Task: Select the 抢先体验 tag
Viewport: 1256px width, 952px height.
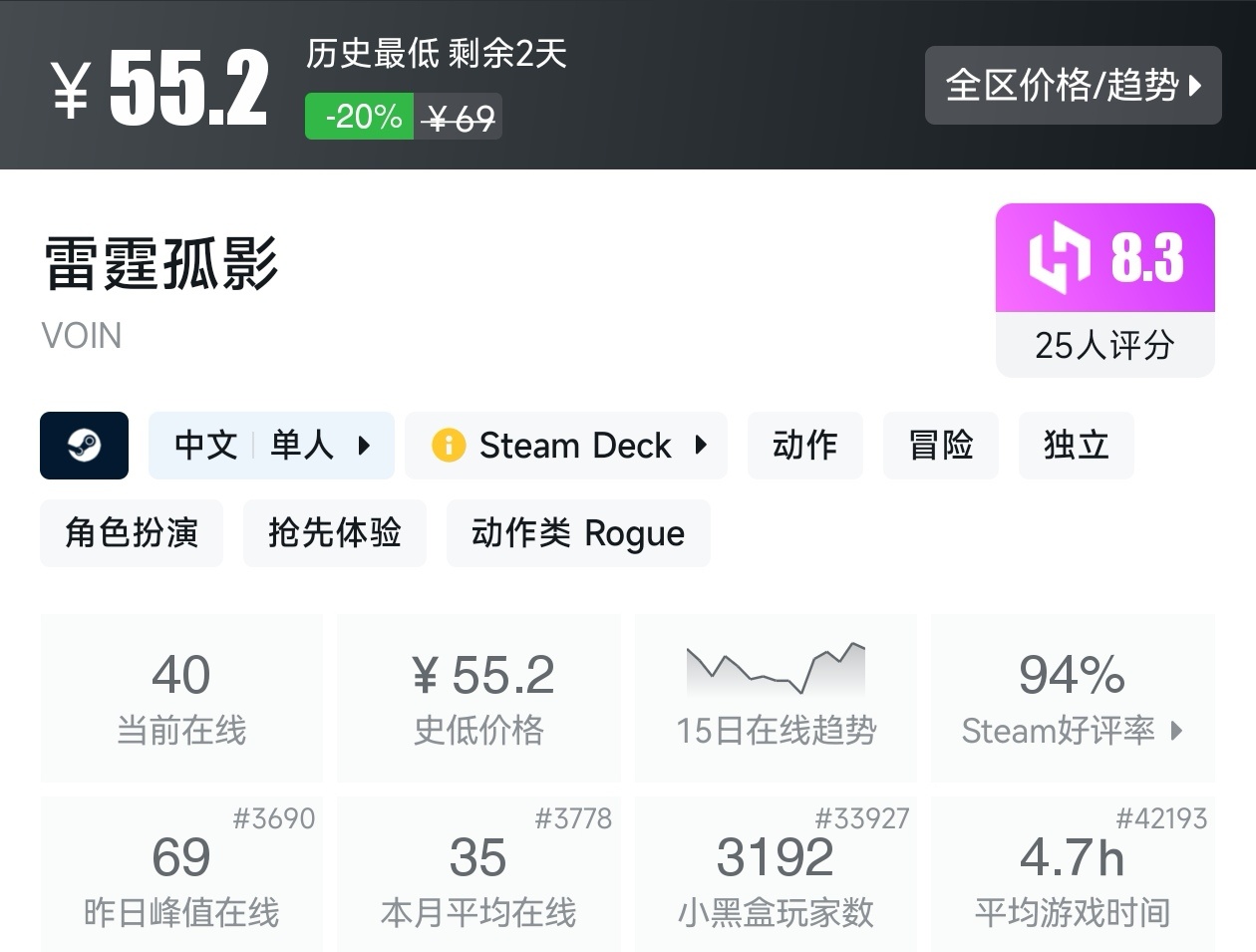Action: click(334, 533)
